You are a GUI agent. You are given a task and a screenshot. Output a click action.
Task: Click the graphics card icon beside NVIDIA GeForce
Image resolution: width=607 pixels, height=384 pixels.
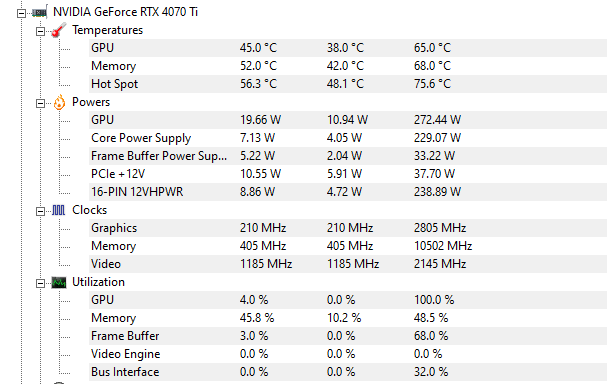(39, 12)
